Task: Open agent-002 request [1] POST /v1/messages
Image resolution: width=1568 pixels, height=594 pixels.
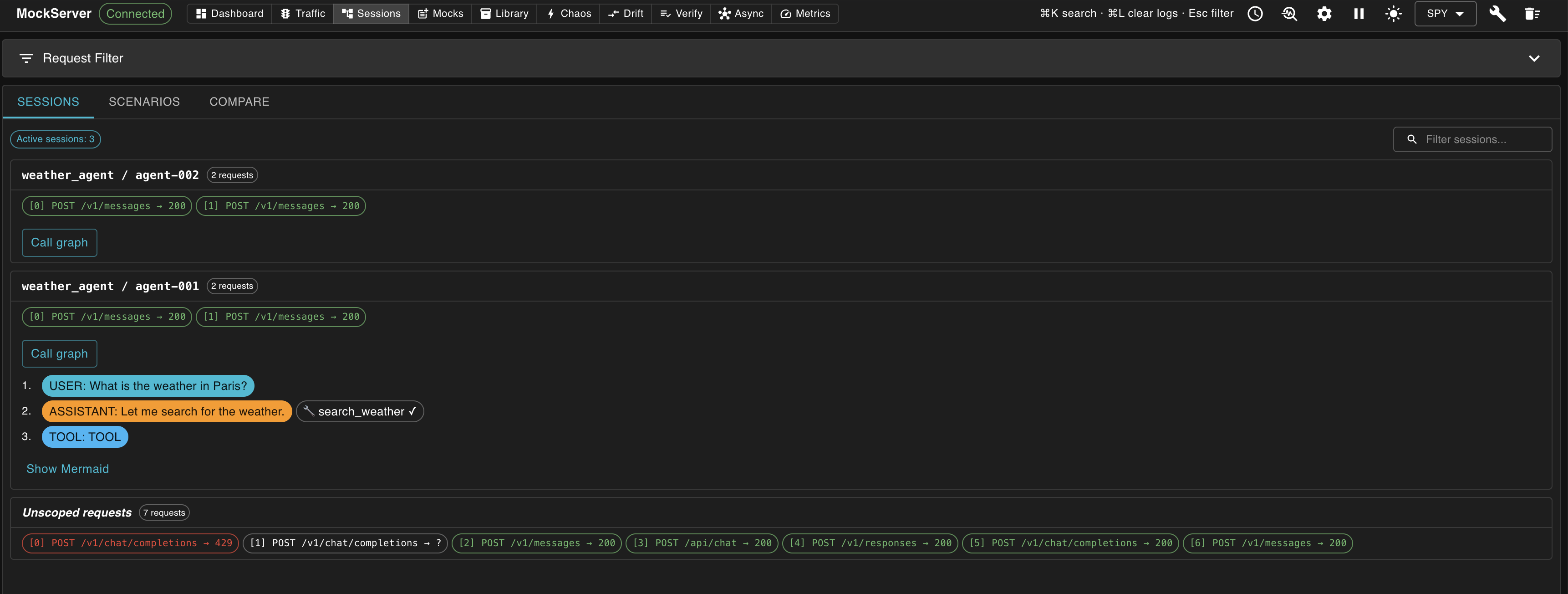Action: (x=280, y=206)
